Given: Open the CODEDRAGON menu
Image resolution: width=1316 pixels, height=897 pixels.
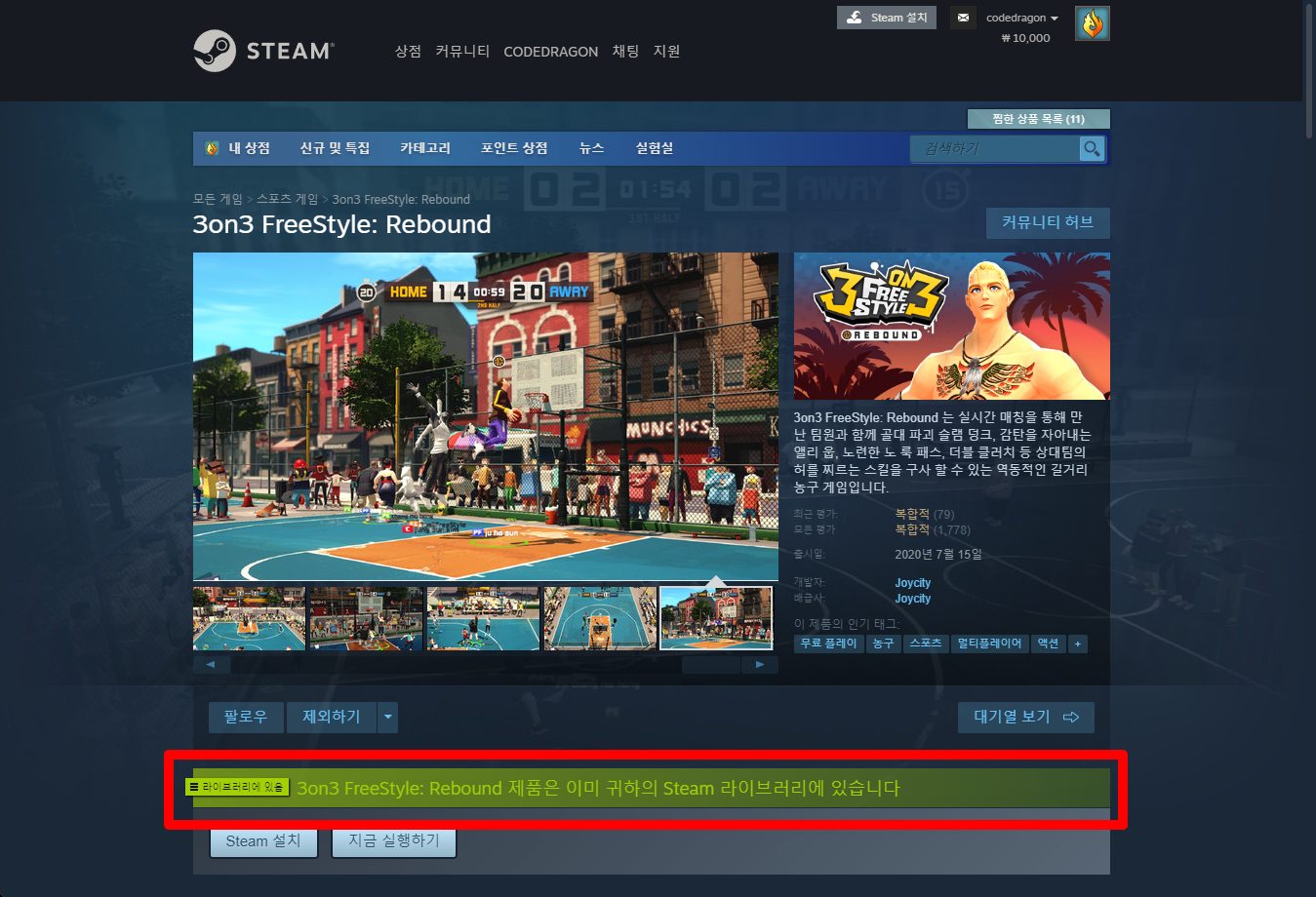Looking at the screenshot, I should coord(550,52).
